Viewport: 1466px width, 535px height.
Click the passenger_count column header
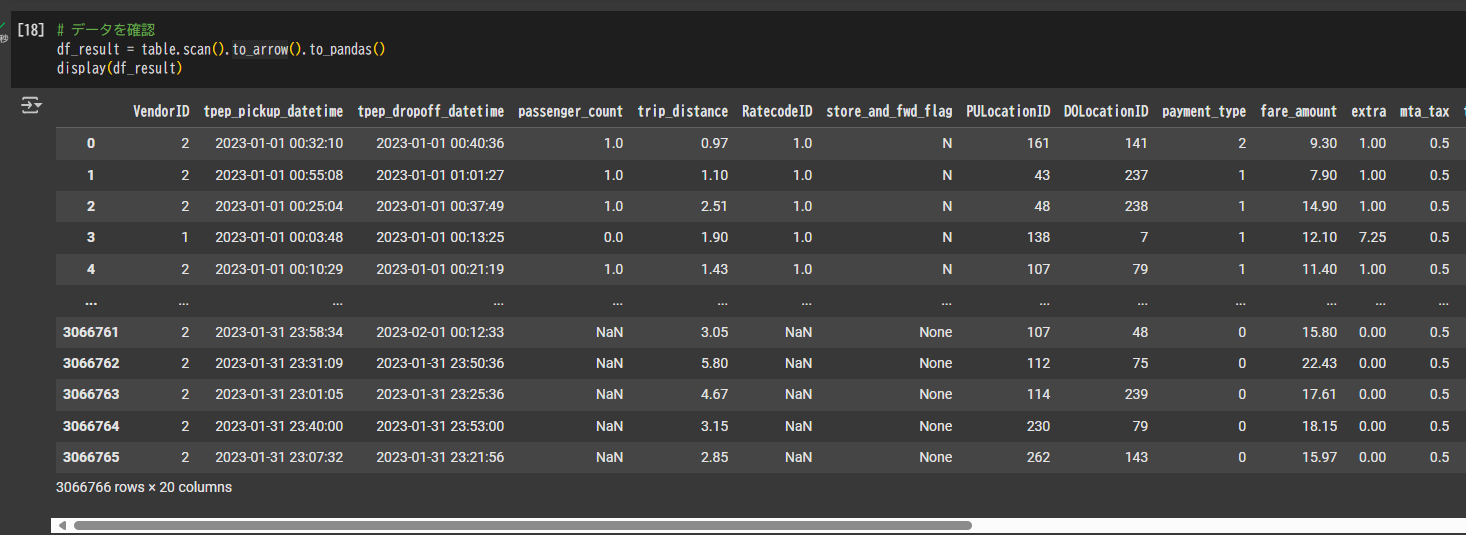coord(570,112)
